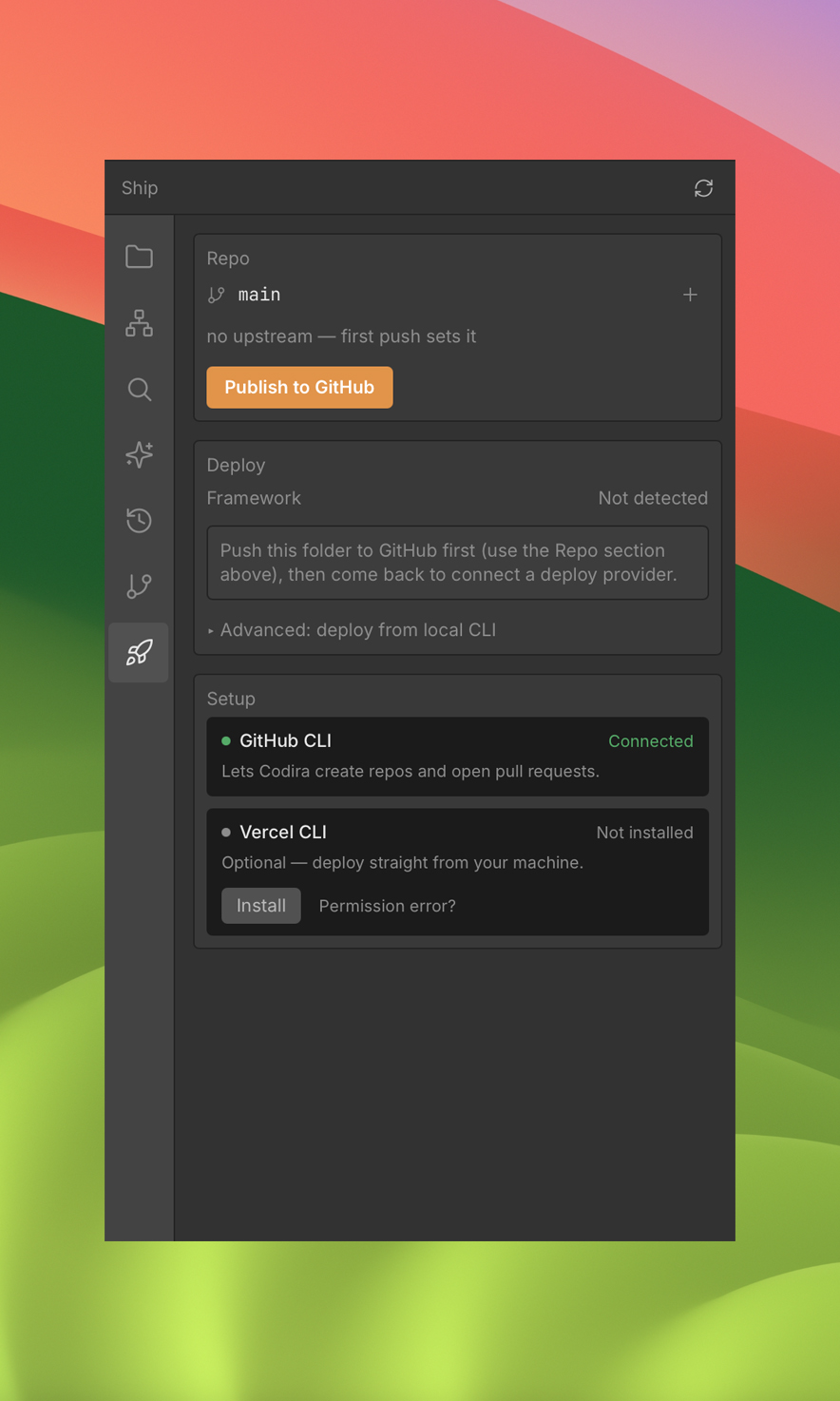This screenshot has width=840, height=1401.
Task: Click the GitHub CLI green status dot
Action: (x=226, y=740)
